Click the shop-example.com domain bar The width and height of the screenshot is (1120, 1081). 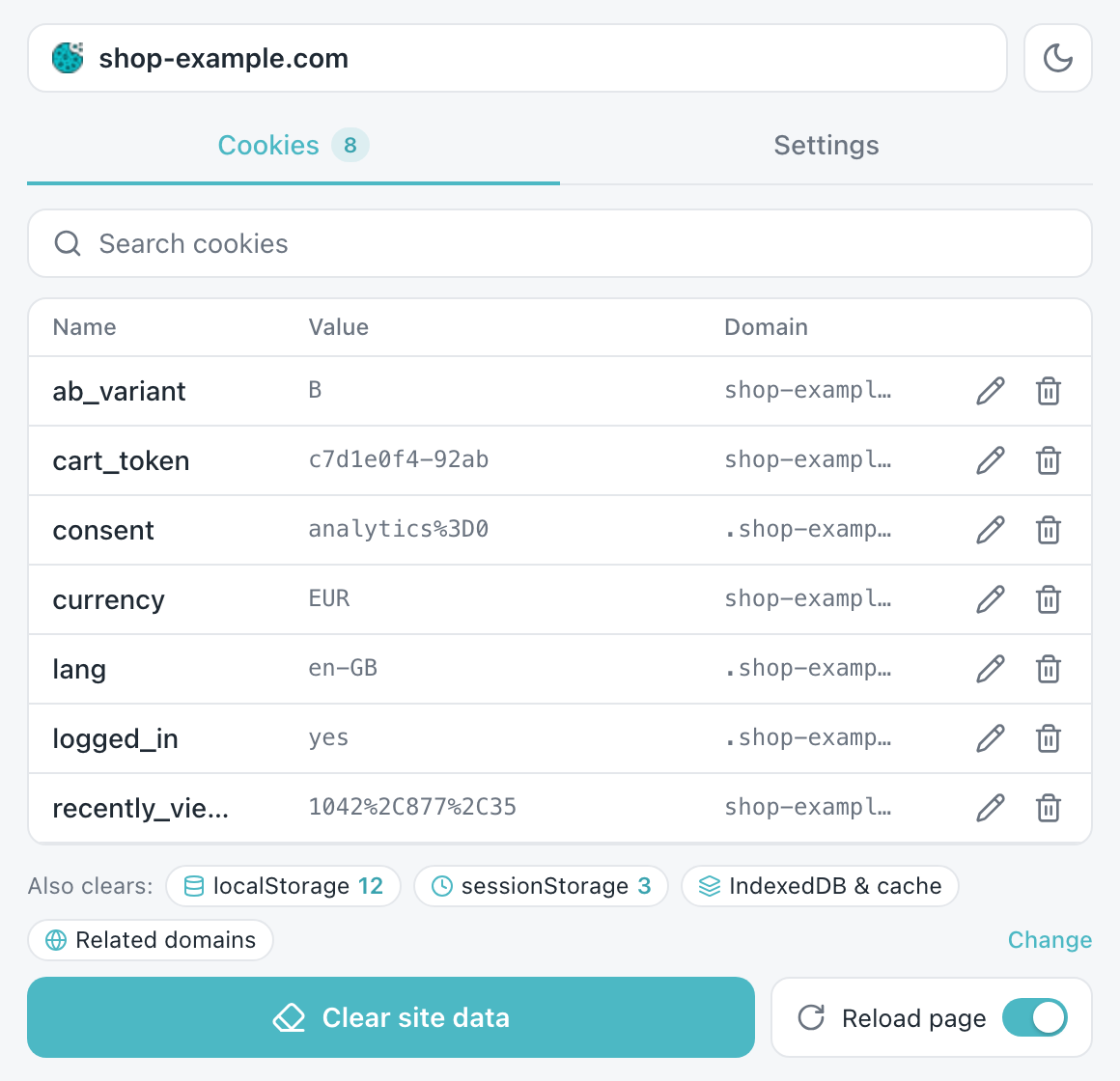click(518, 58)
